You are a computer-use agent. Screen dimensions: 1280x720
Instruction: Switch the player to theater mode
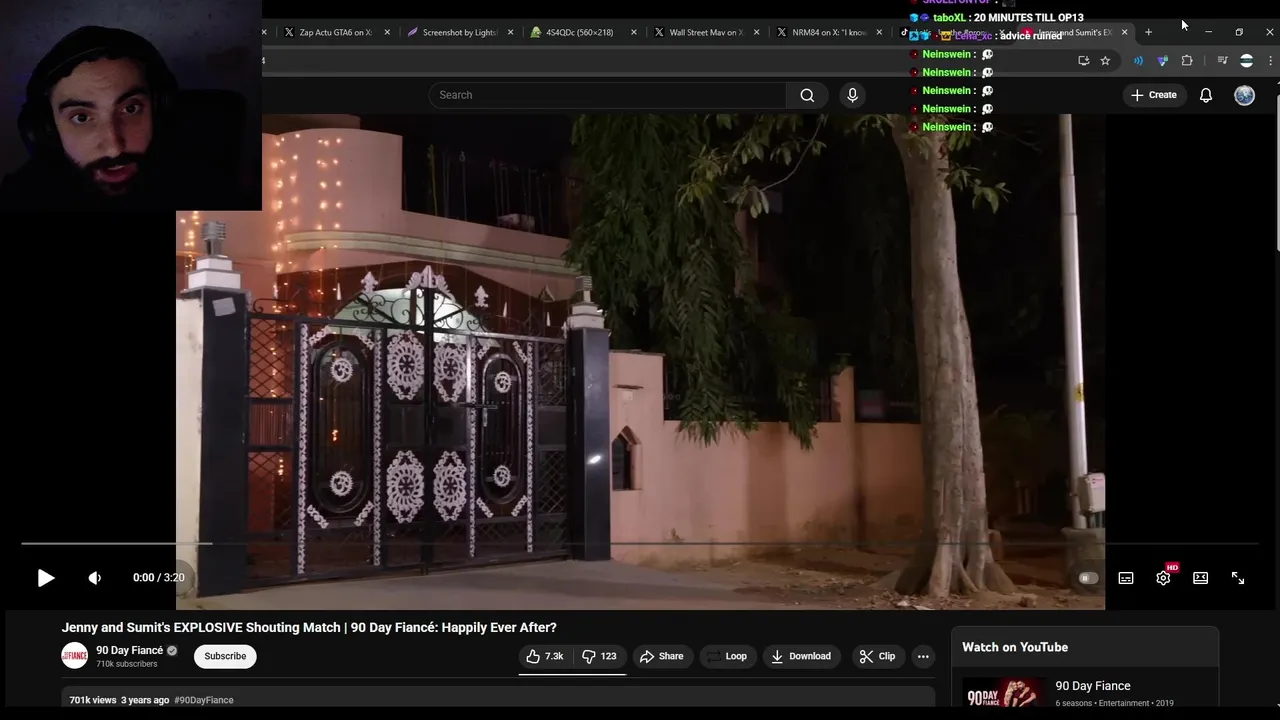(1201, 578)
